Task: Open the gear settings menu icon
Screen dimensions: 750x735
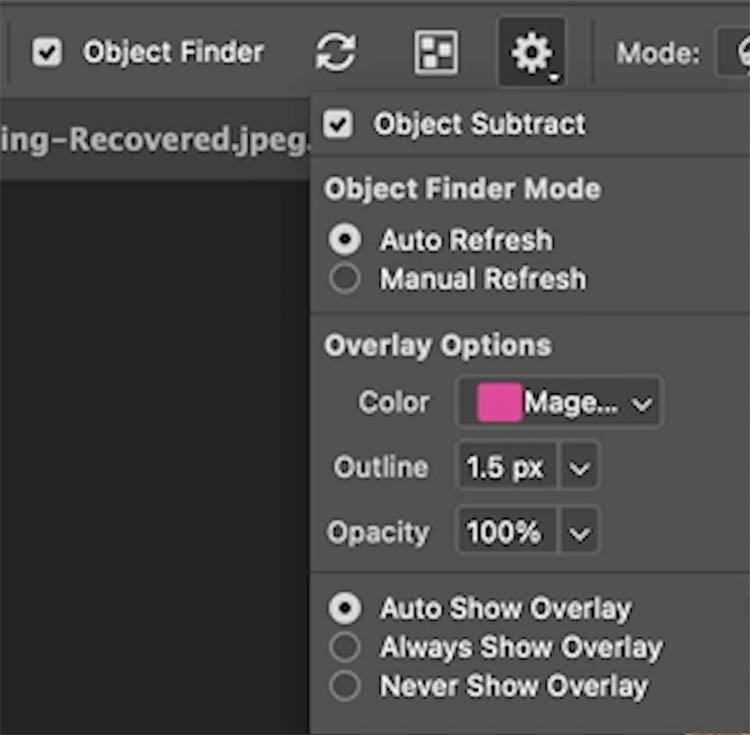Action: pyautogui.click(x=532, y=53)
